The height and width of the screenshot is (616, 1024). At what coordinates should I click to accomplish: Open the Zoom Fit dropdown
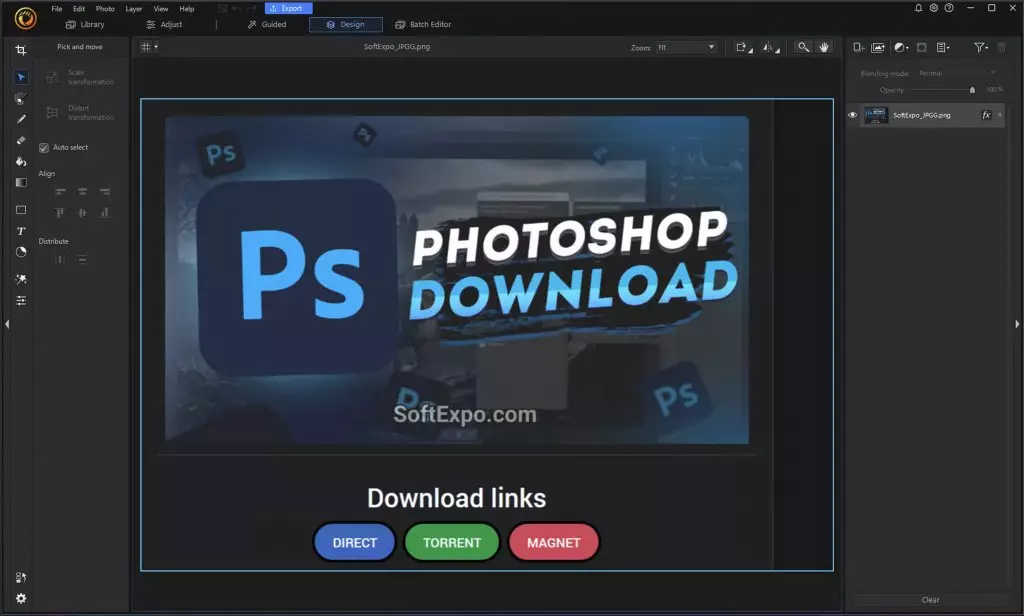[686, 46]
